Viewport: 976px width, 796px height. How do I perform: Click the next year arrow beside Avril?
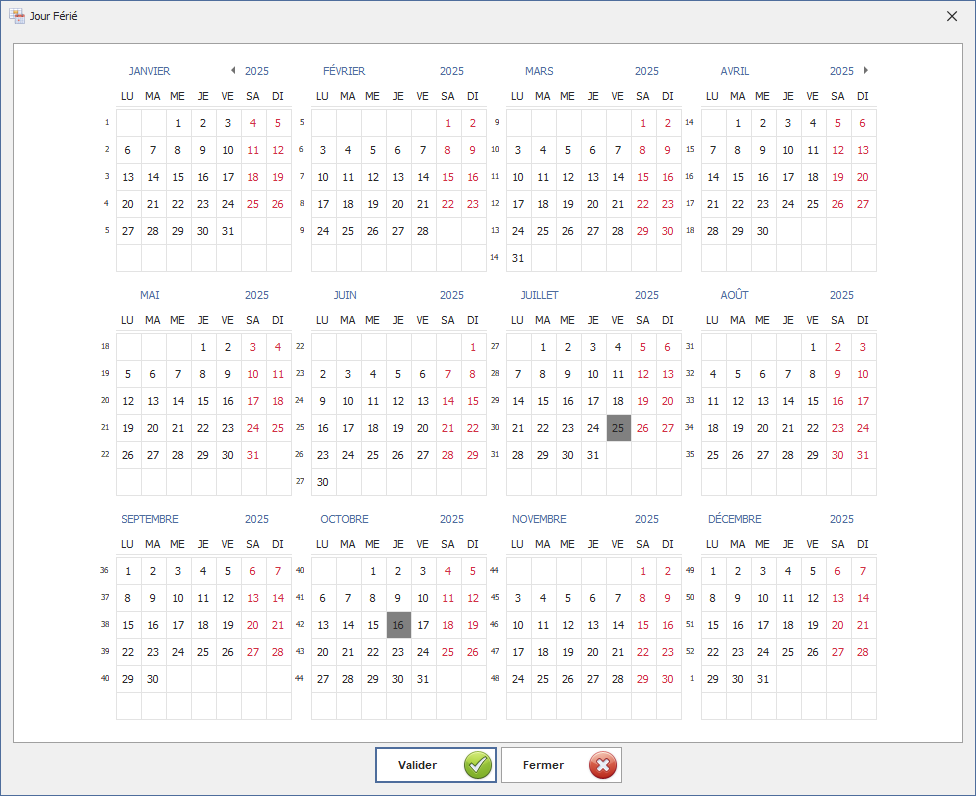point(866,71)
